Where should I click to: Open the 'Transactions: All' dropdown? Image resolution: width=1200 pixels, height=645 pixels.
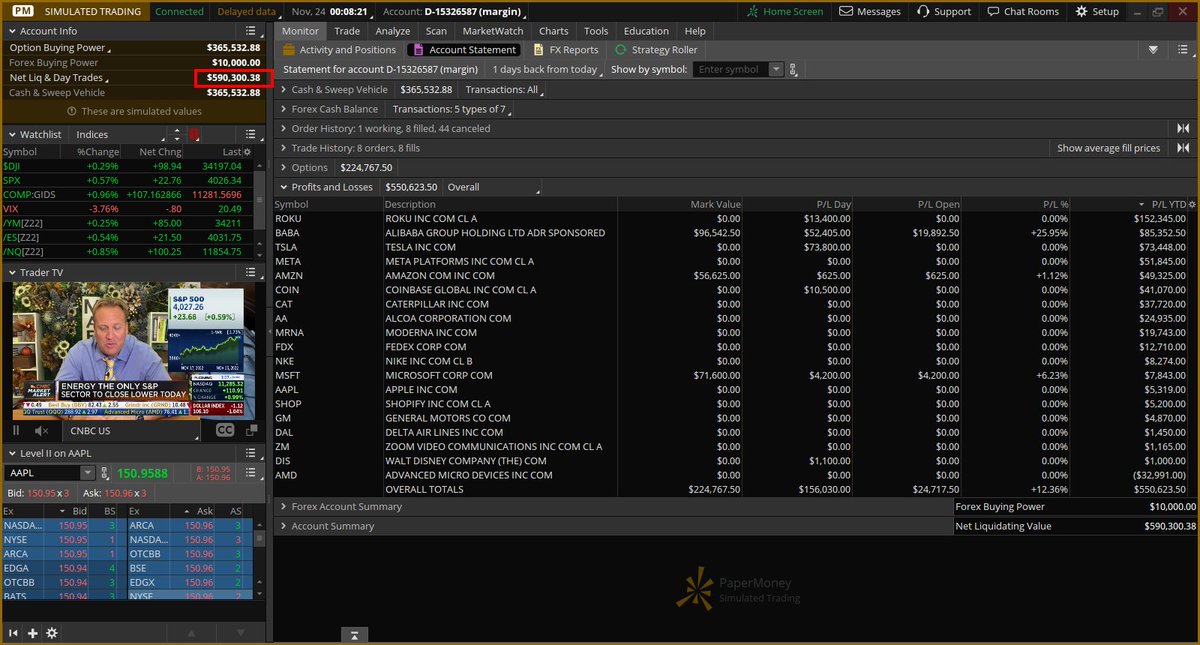tap(506, 89)
